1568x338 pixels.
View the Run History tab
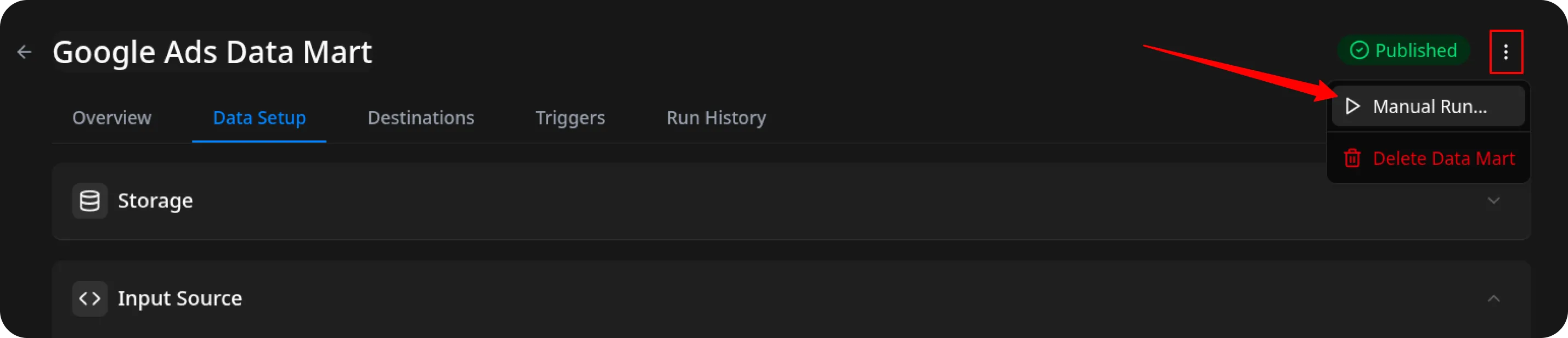click(716, 117)
